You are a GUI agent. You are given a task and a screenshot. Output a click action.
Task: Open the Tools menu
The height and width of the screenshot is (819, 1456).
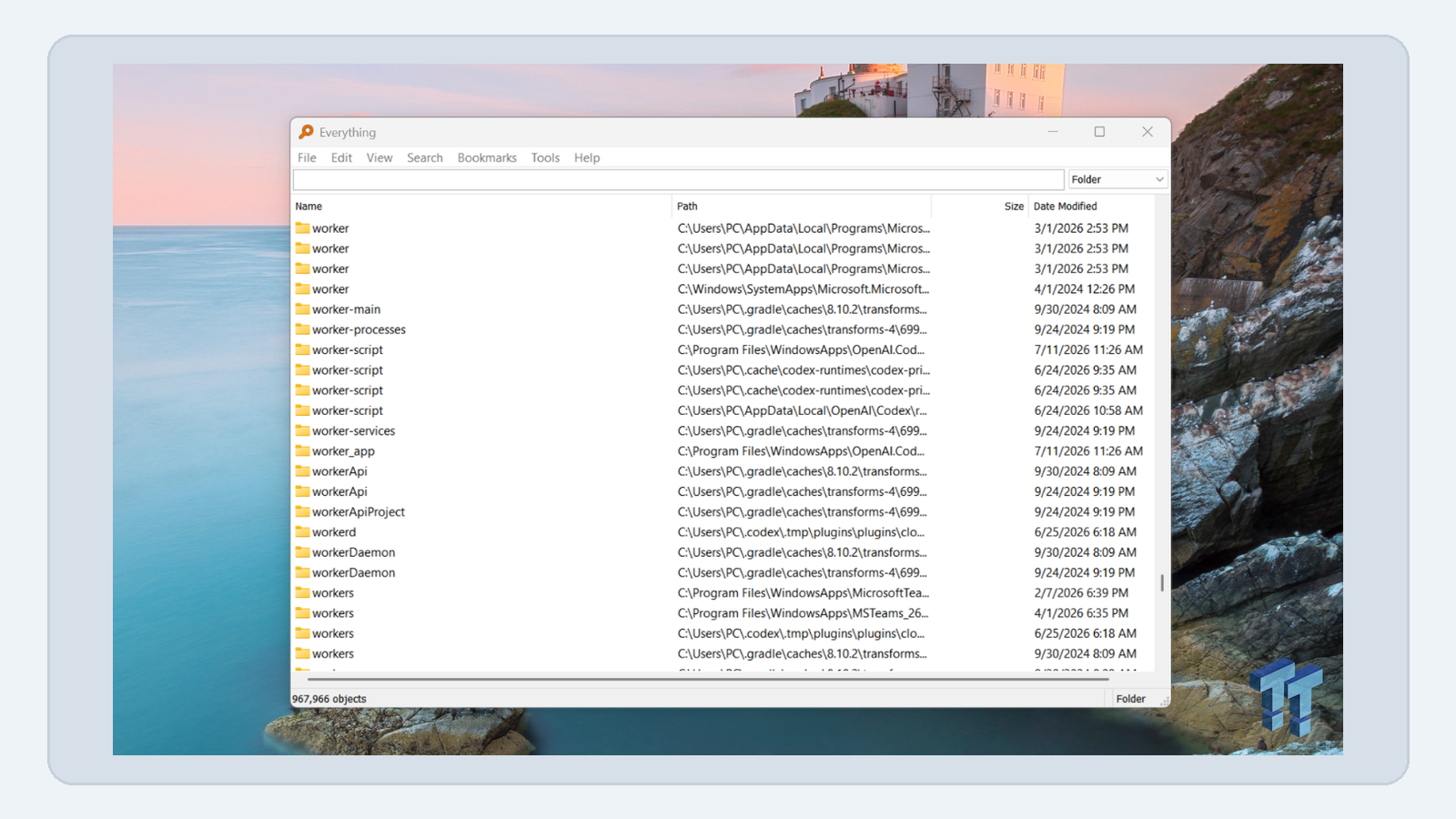(545, 157)
